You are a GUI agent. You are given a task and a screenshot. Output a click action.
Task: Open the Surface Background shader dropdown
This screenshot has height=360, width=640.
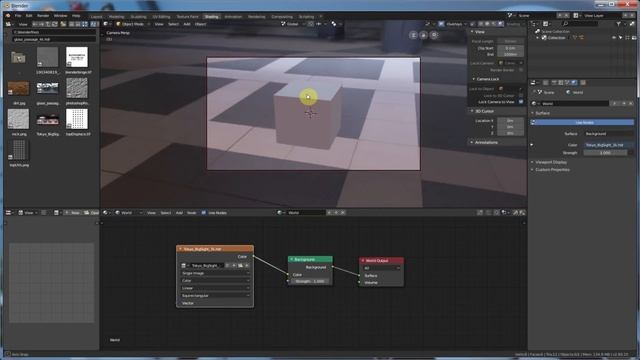tap(609, 134)
